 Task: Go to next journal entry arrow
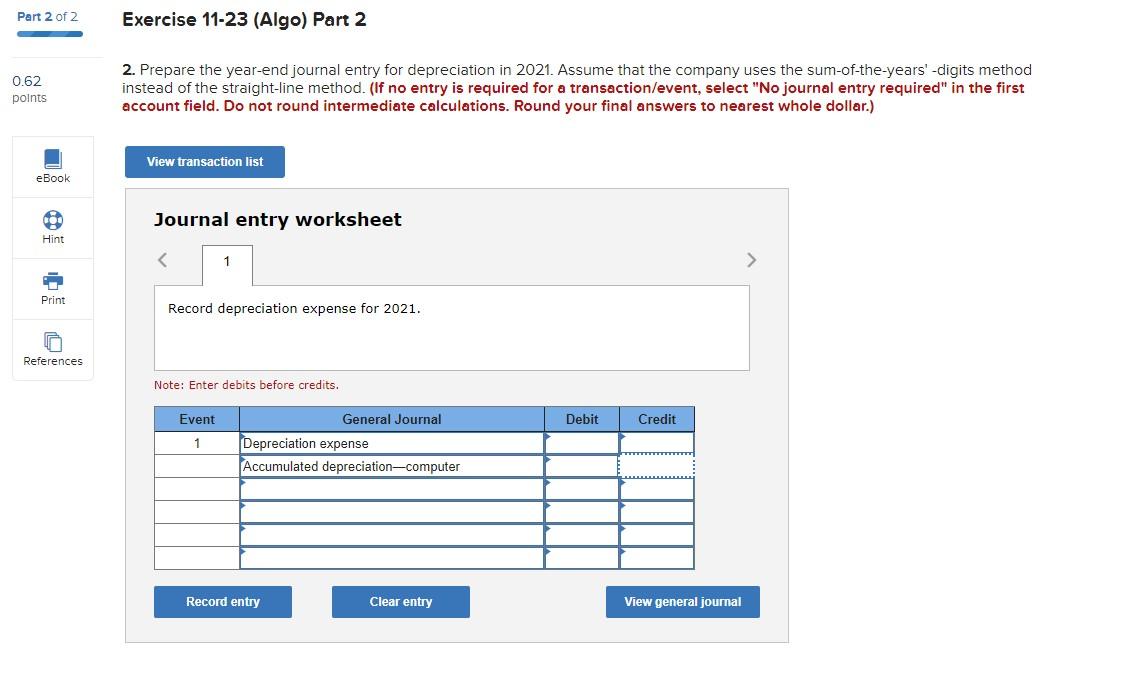pos(751,260)
